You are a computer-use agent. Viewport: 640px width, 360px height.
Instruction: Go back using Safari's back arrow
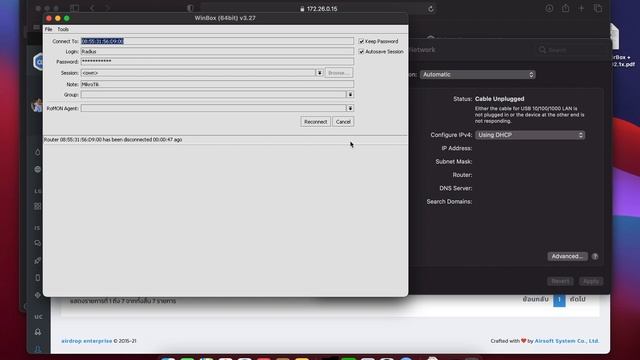(x=92, y=8)
